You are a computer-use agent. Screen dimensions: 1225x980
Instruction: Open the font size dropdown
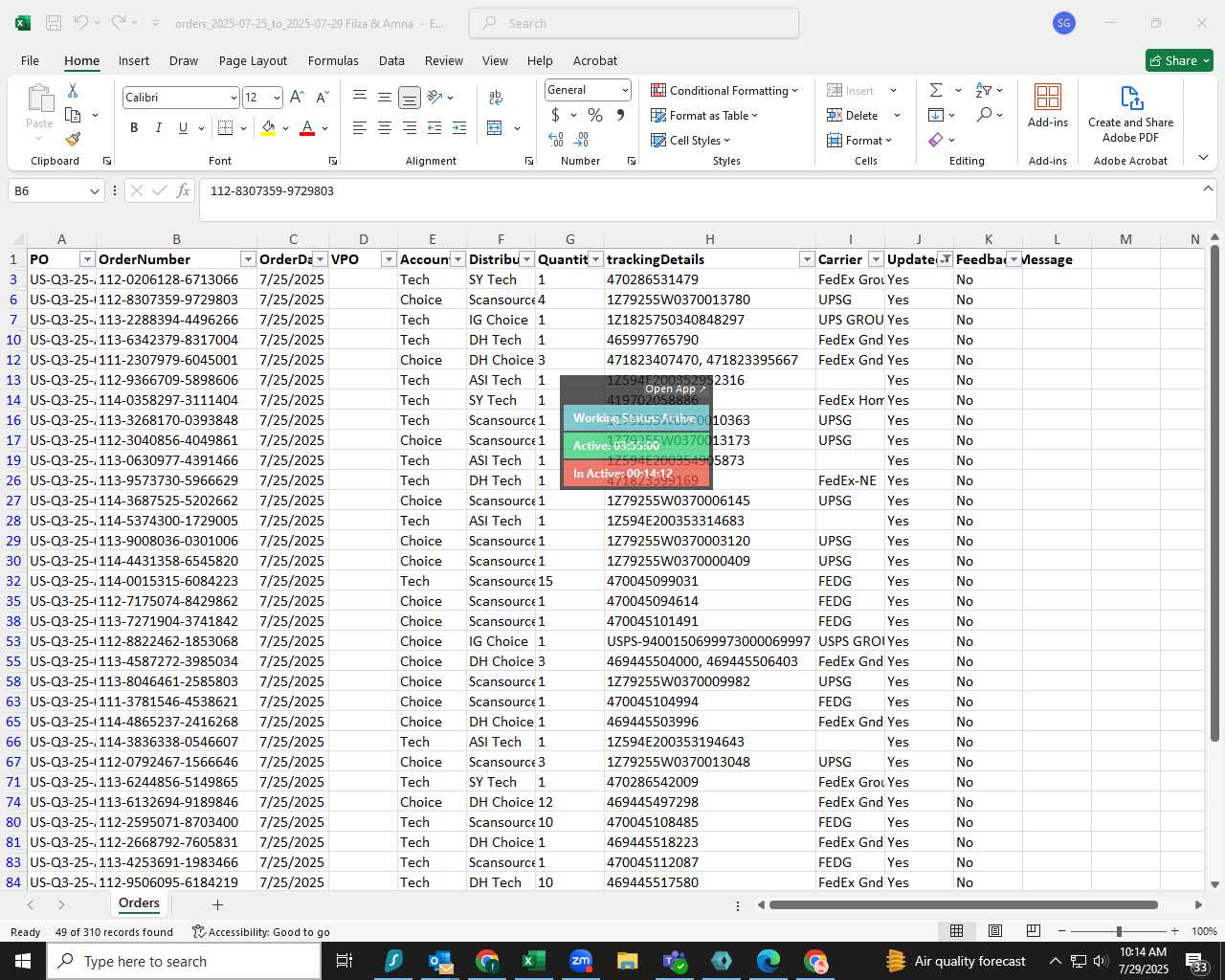tap(277, 98)
